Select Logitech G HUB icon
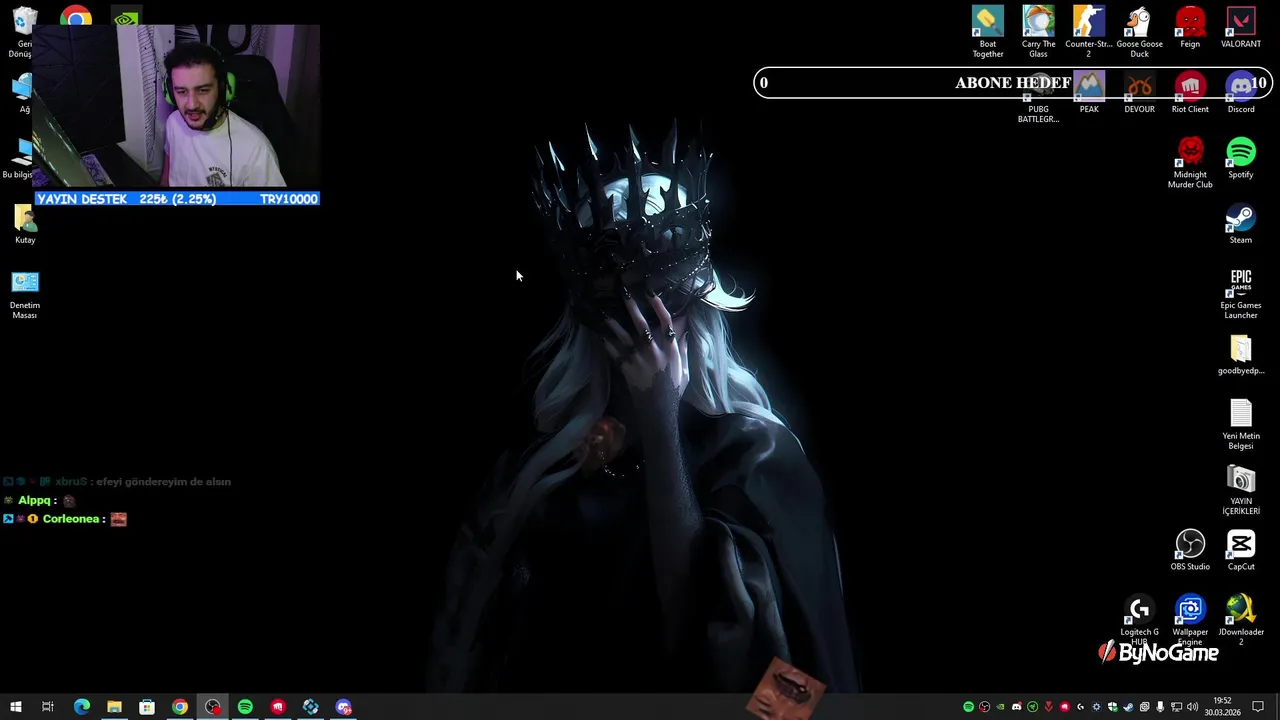 tap(1139, 620)
